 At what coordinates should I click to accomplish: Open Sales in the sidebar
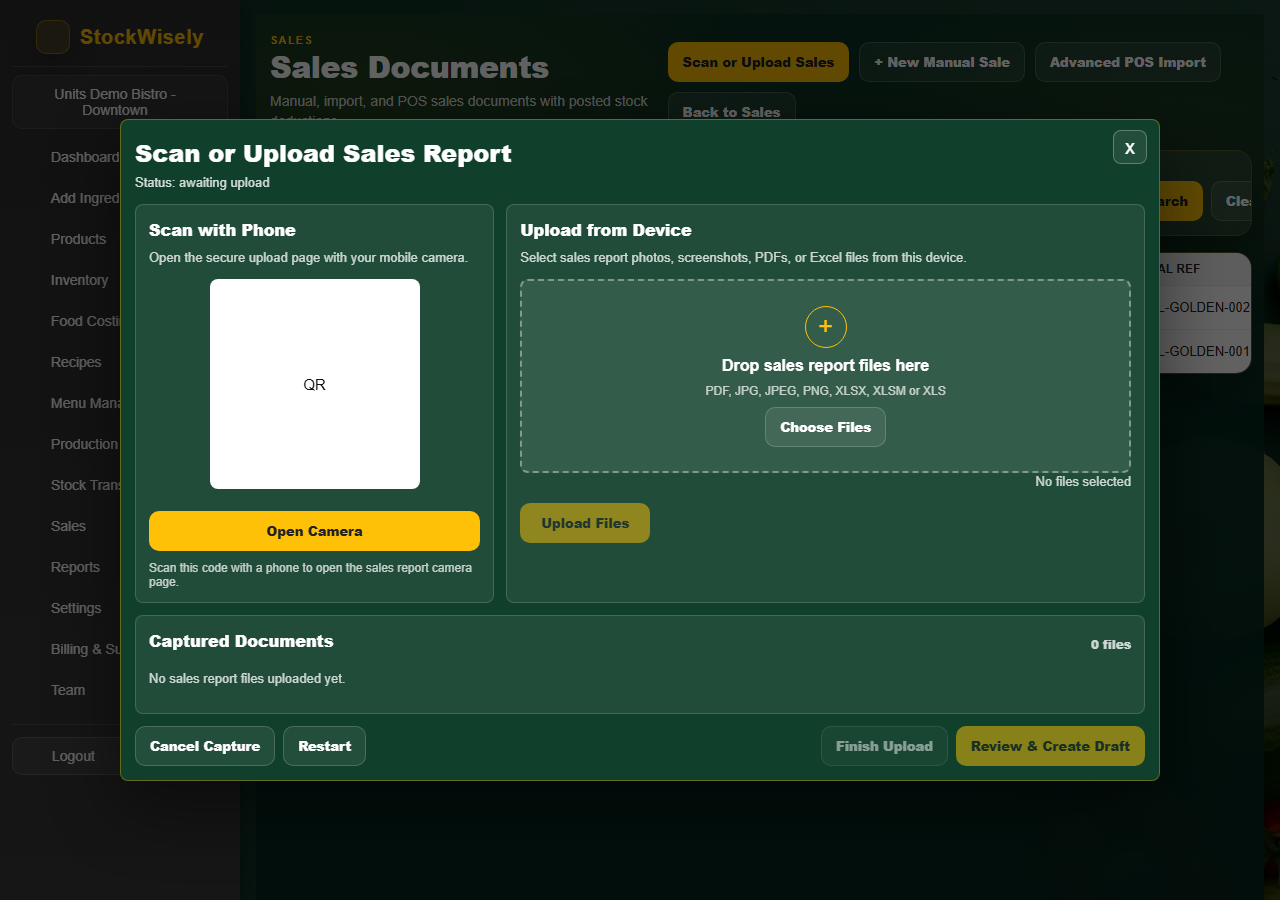68,526
